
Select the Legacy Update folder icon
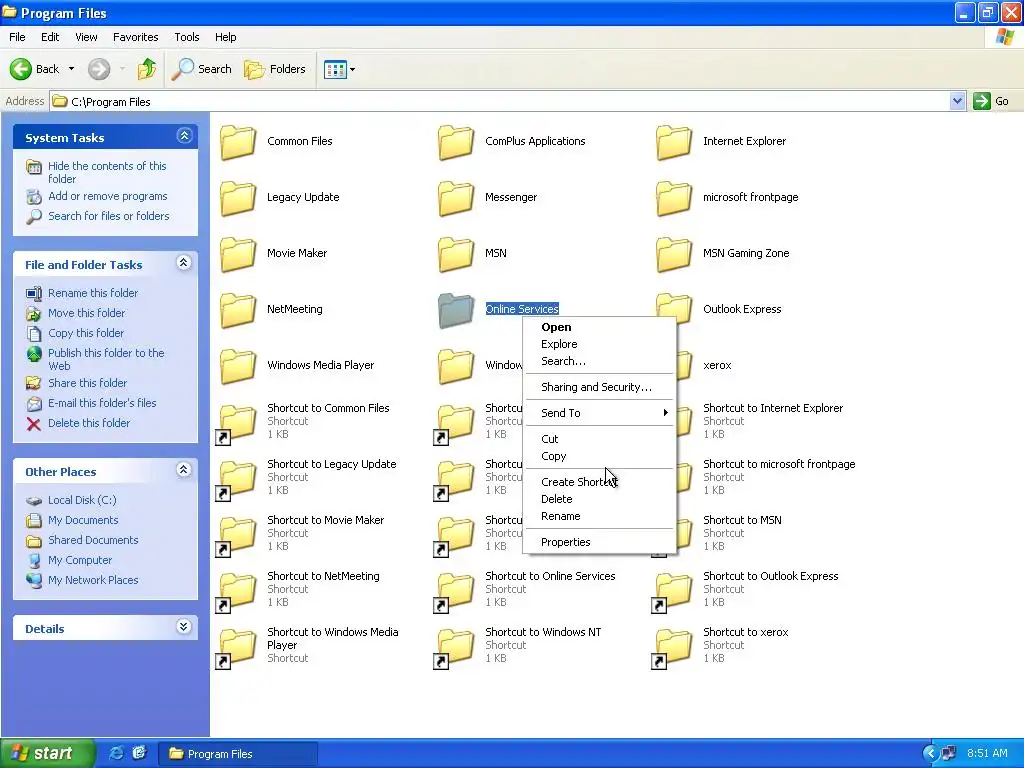point(238,198)
